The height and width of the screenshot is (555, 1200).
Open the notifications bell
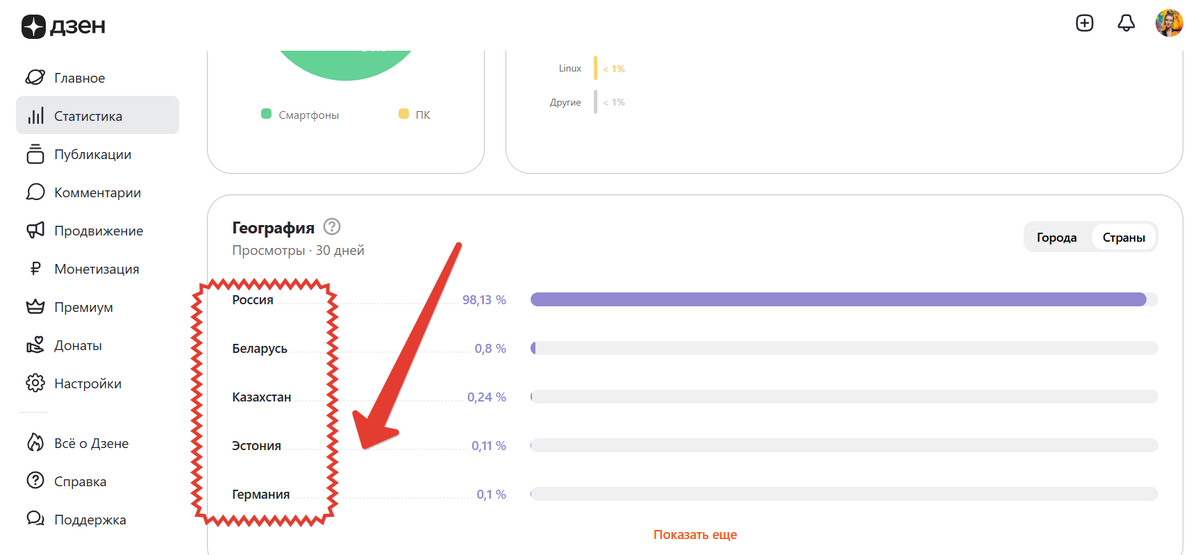pyautogui.click(x=1126, y=23)
